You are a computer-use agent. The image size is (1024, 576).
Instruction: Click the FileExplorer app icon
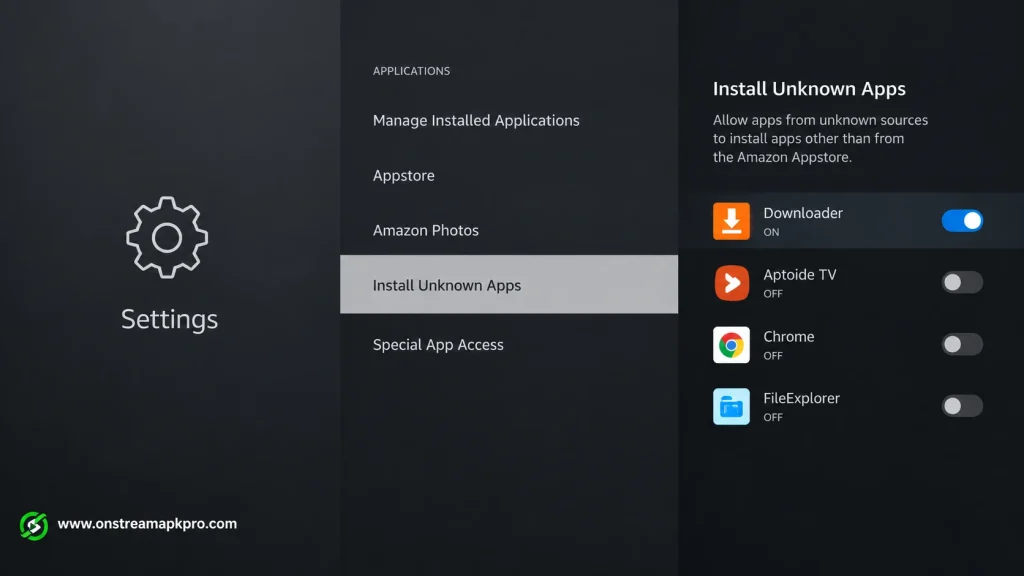[x=731, y=406]
